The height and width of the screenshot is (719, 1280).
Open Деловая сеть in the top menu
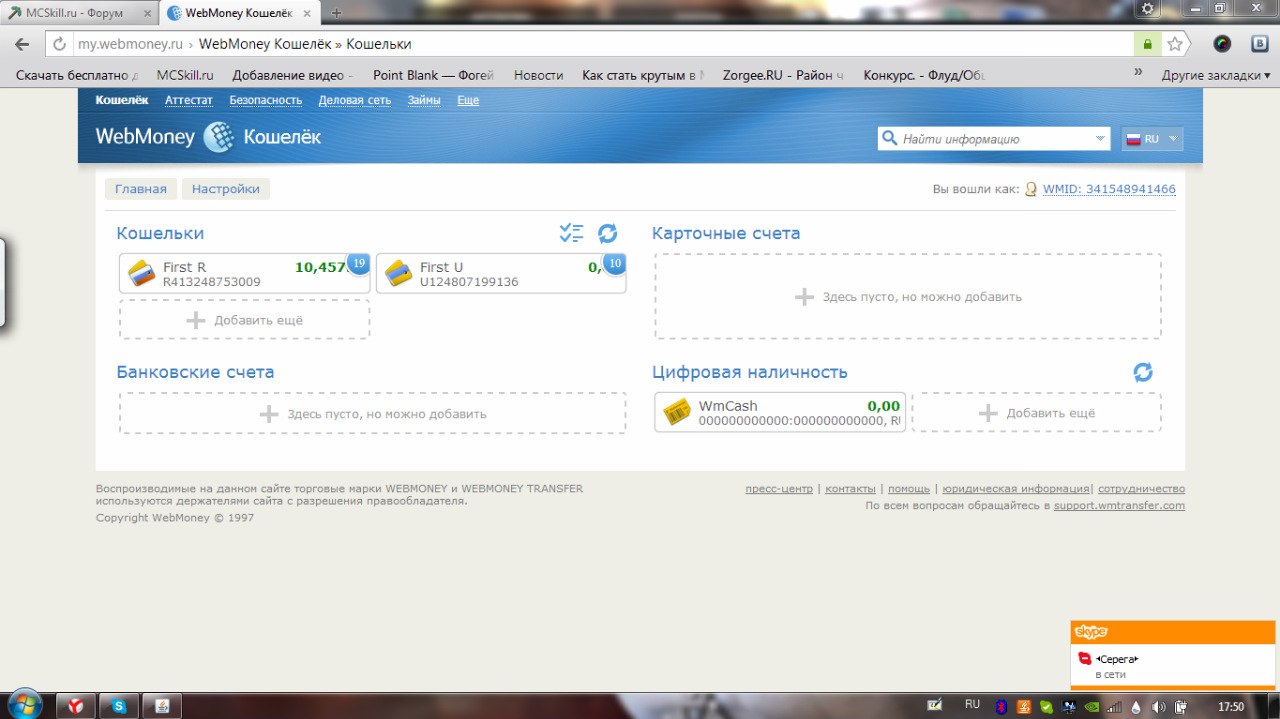[355, 100]
